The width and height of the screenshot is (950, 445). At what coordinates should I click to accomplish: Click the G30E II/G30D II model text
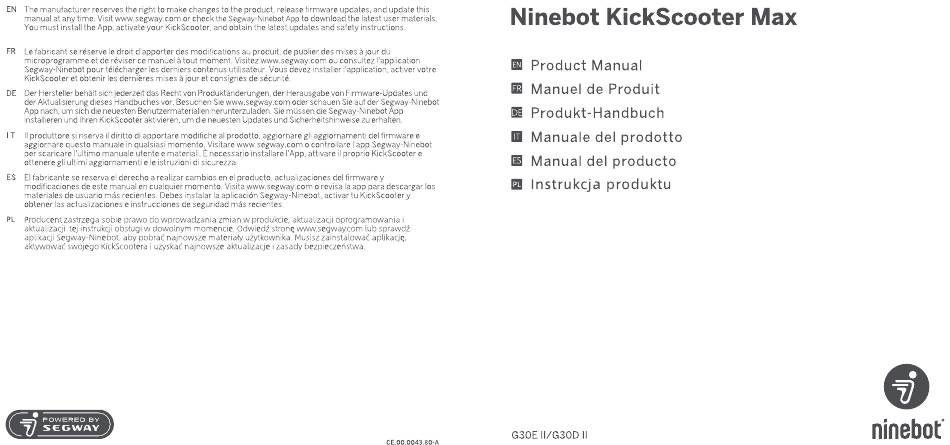[x=550, y=435]
